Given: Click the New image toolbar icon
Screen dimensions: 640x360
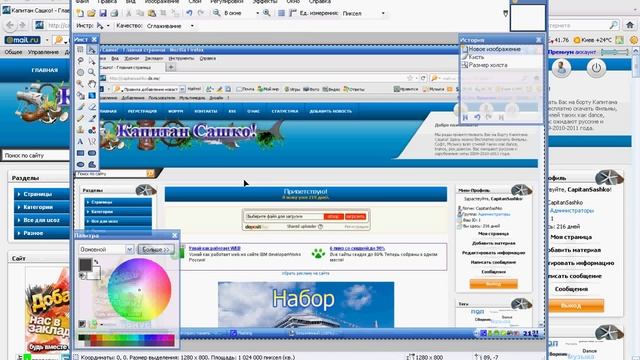Looking at the screenshot, I should pyautogui.click(x=80, y=13).
